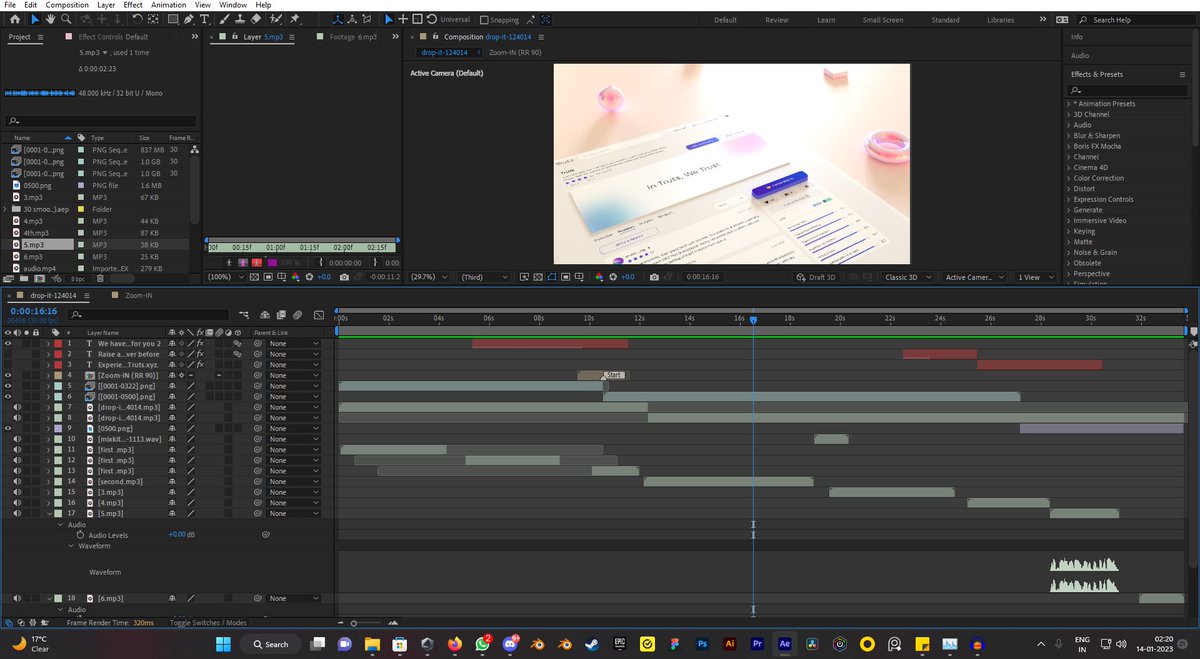Image resolution: width=1200 pixels, height=659 pixels.
Task: Select the Type tool
Action: click(204, 19)
